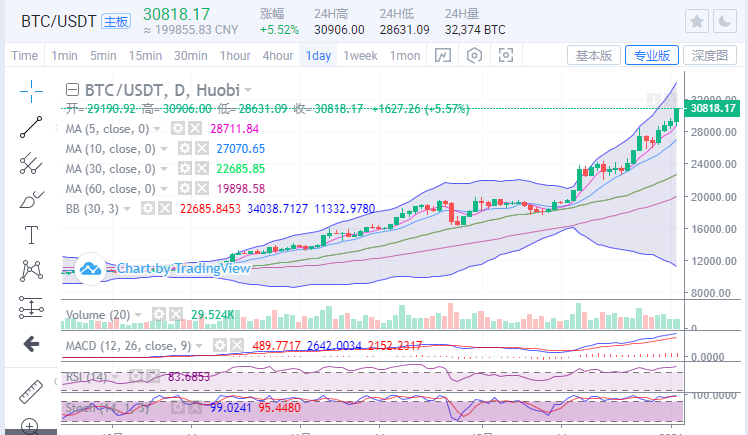Screen dimensions: 748x435
Task: Expand the BTC/USDT, D, Huobi title dropdown
Action: [247, 91]
